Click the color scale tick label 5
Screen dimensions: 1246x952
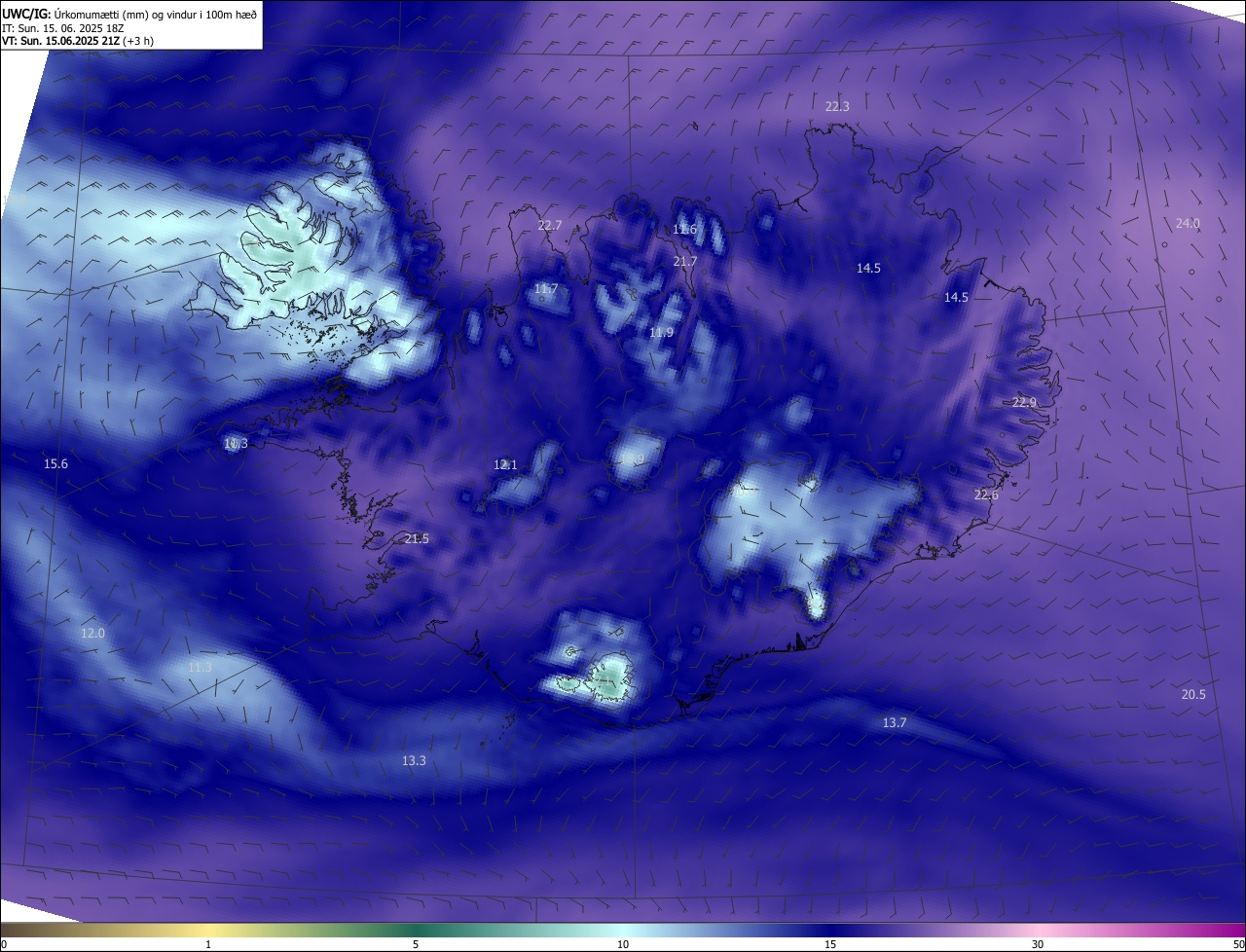(416, 944)
